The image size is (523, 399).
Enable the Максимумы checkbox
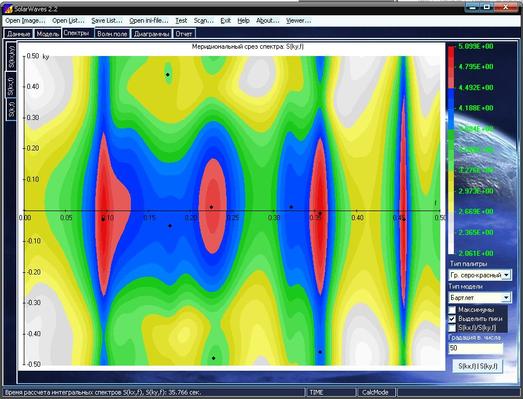pyautogui.click(x=452, y=310)
